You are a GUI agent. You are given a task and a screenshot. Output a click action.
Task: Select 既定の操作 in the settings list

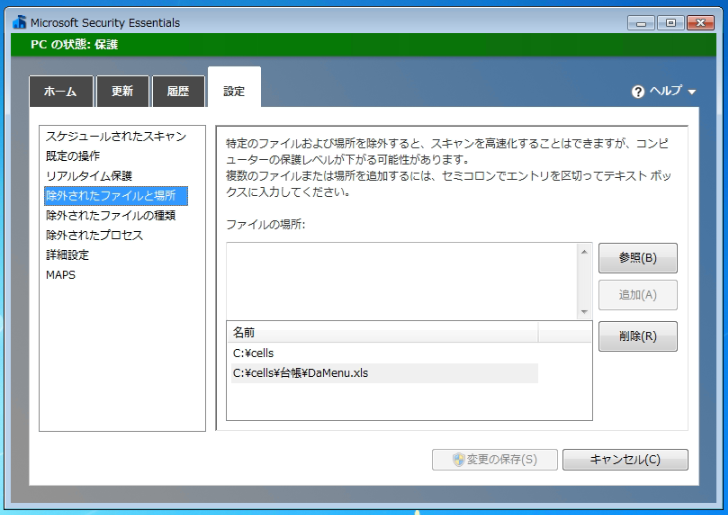[73, 156]
